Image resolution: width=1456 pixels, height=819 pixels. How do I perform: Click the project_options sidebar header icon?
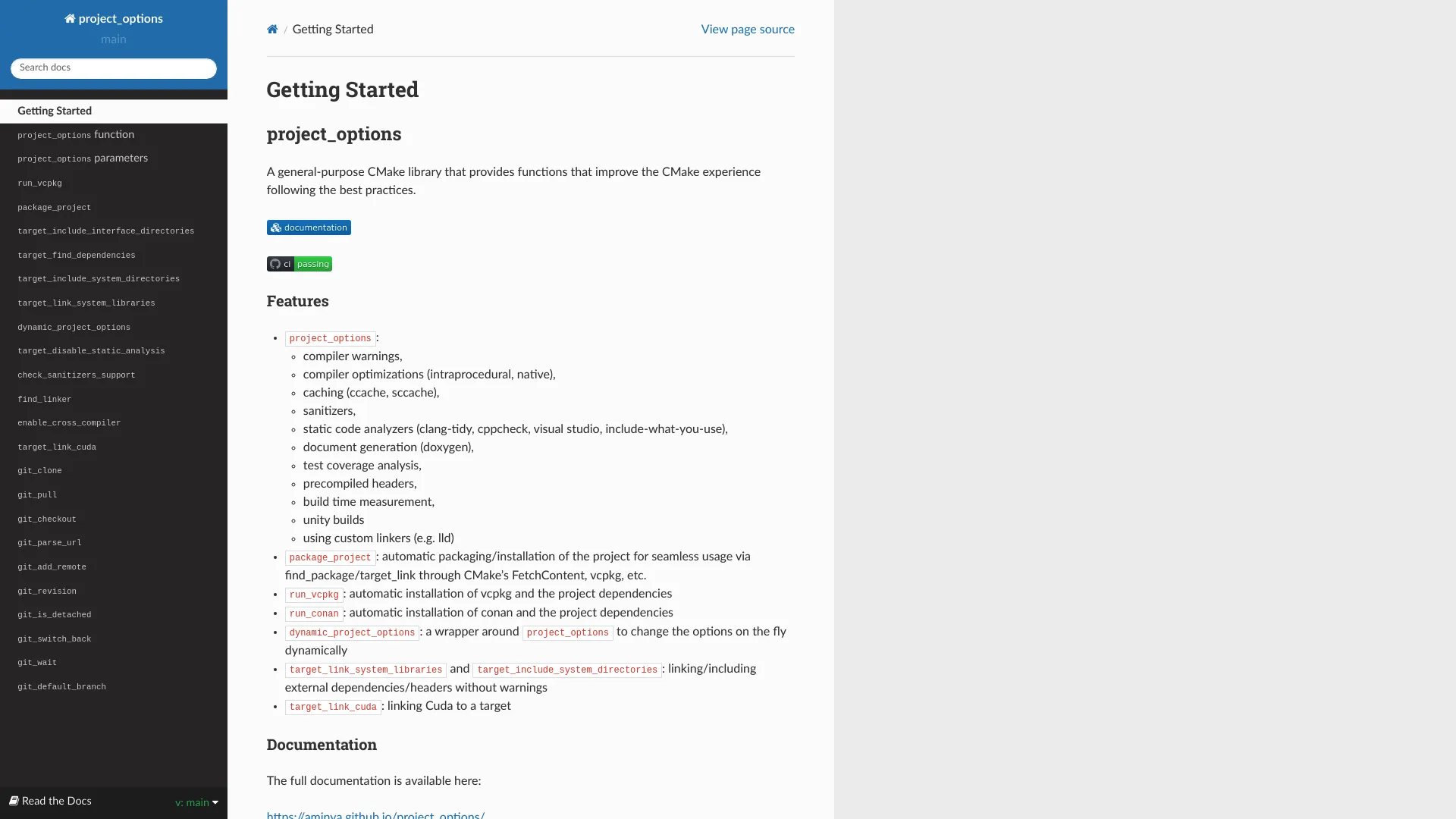(68, 18)
